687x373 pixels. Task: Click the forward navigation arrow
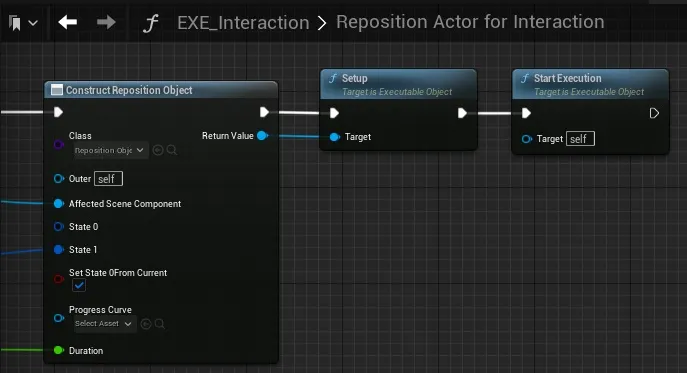(x=106, y=22)
